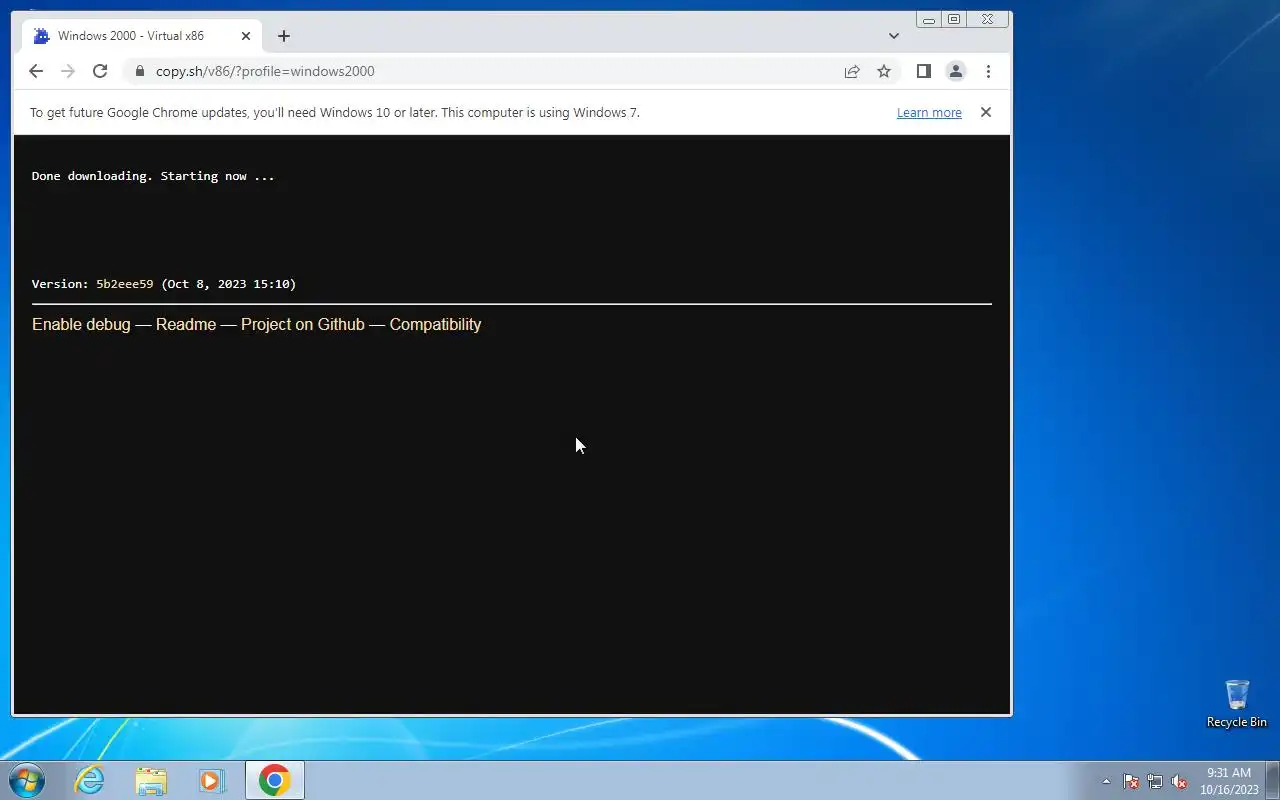The width and height of the screenshot is (1280, 800).
Task: Open a new tab with the plus button
Action: pyautogui.click(x=284, y=36)
